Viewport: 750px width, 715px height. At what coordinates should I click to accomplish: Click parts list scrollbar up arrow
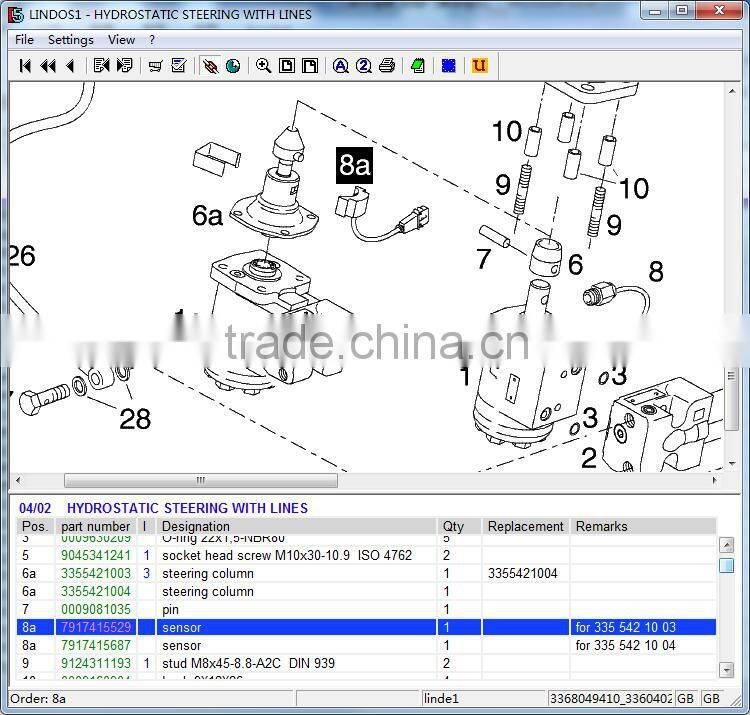(727, 545)
